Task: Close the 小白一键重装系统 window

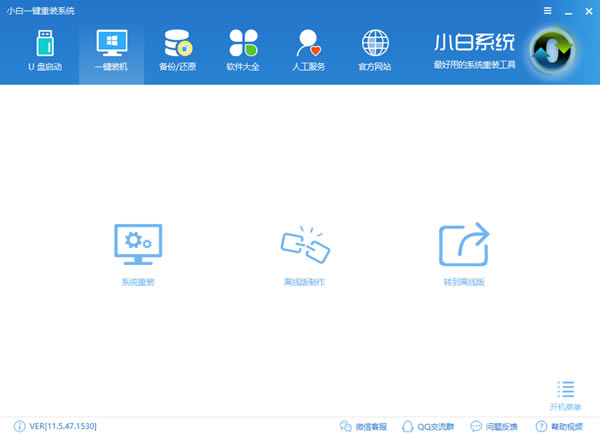Action: 589,11
